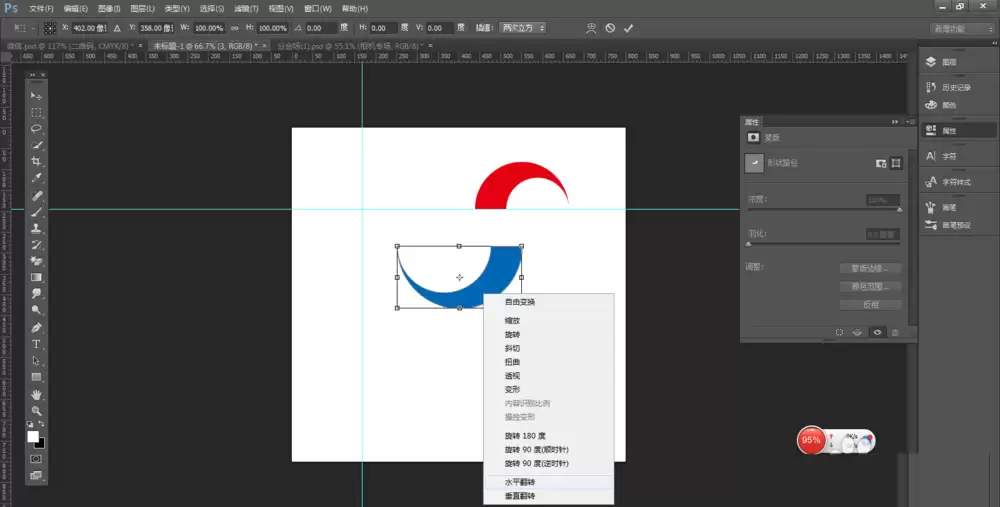Open the 编辑(E) menu
Screen dimensions: 1000x507
point(76,9)
